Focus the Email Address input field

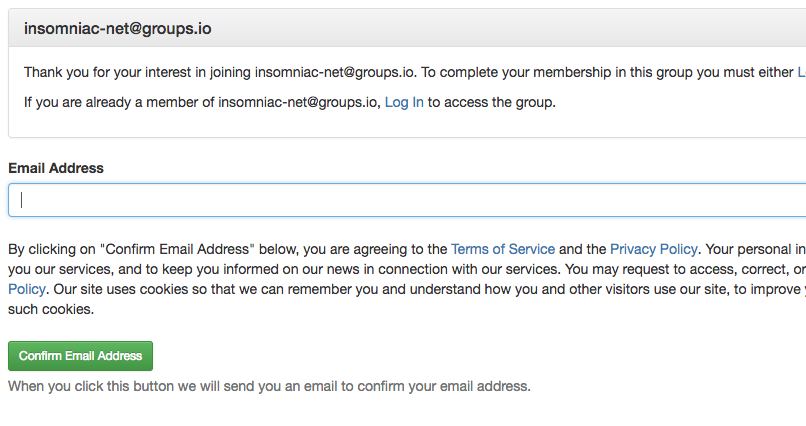(407, 200)
